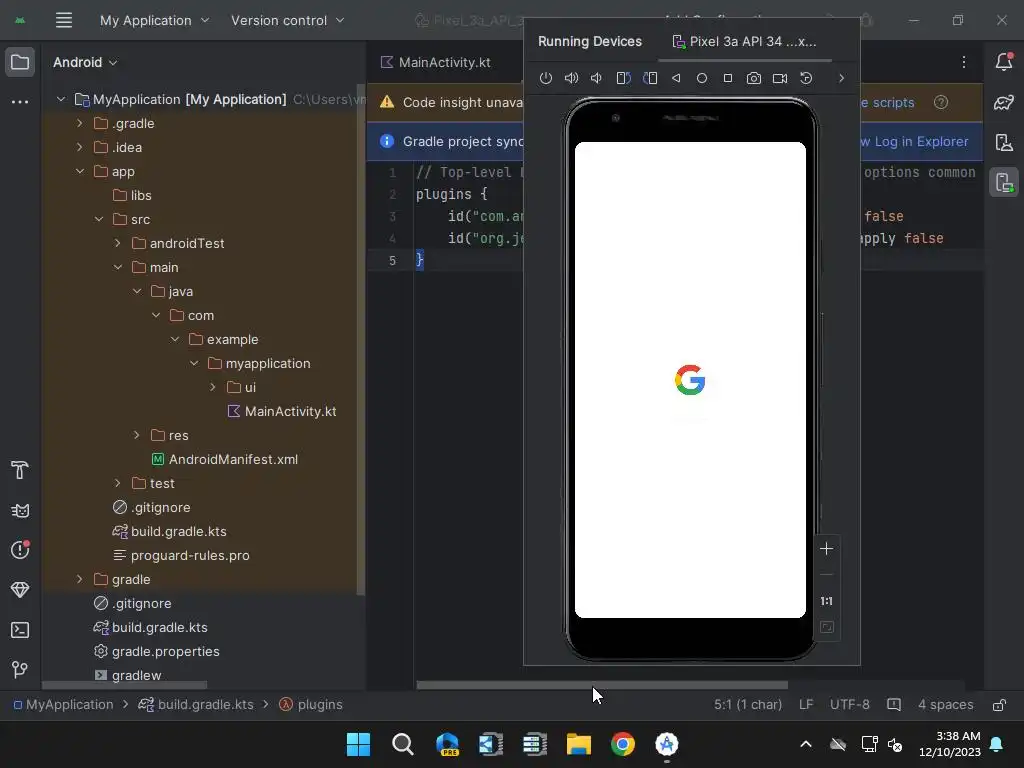Tap the emulator Overview square button
The image size is (1024, 768).
pyautogui.click(x=728, y=78)
